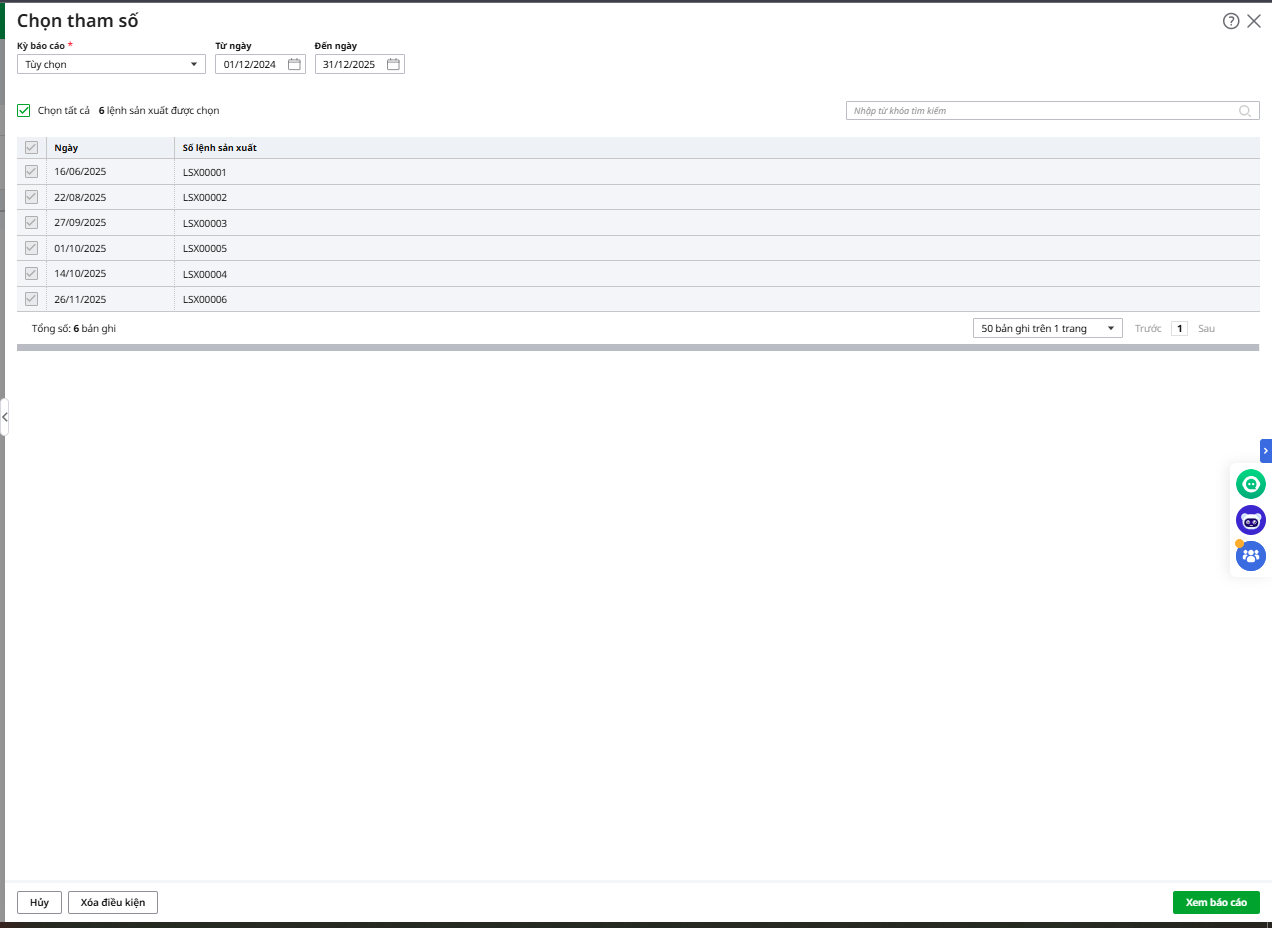Open the Đến ngày calendar picker icon

[393, 64]
